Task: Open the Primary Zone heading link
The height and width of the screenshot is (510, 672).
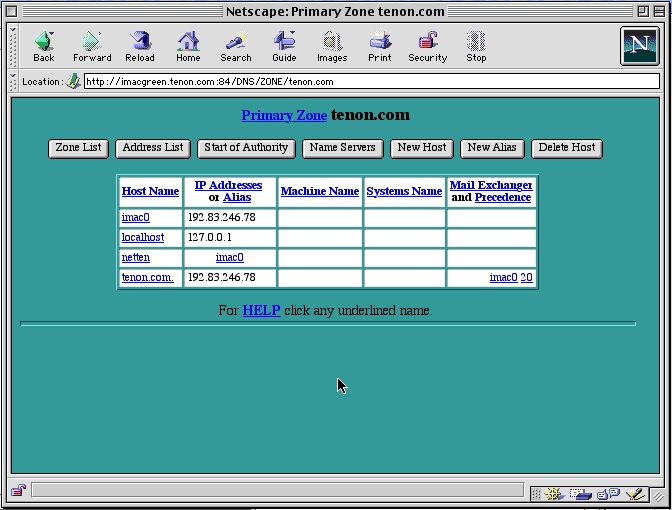Action: click(x=284, y=115)
